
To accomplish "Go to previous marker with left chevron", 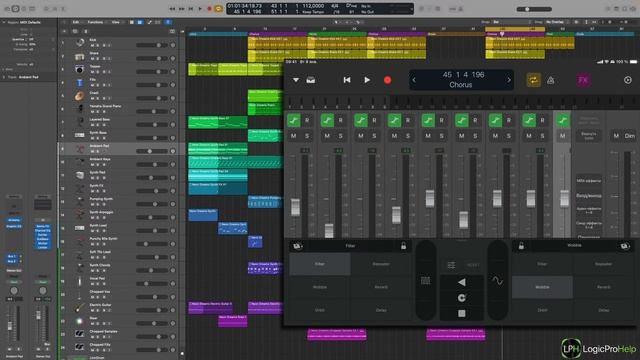I will point(414,80).
